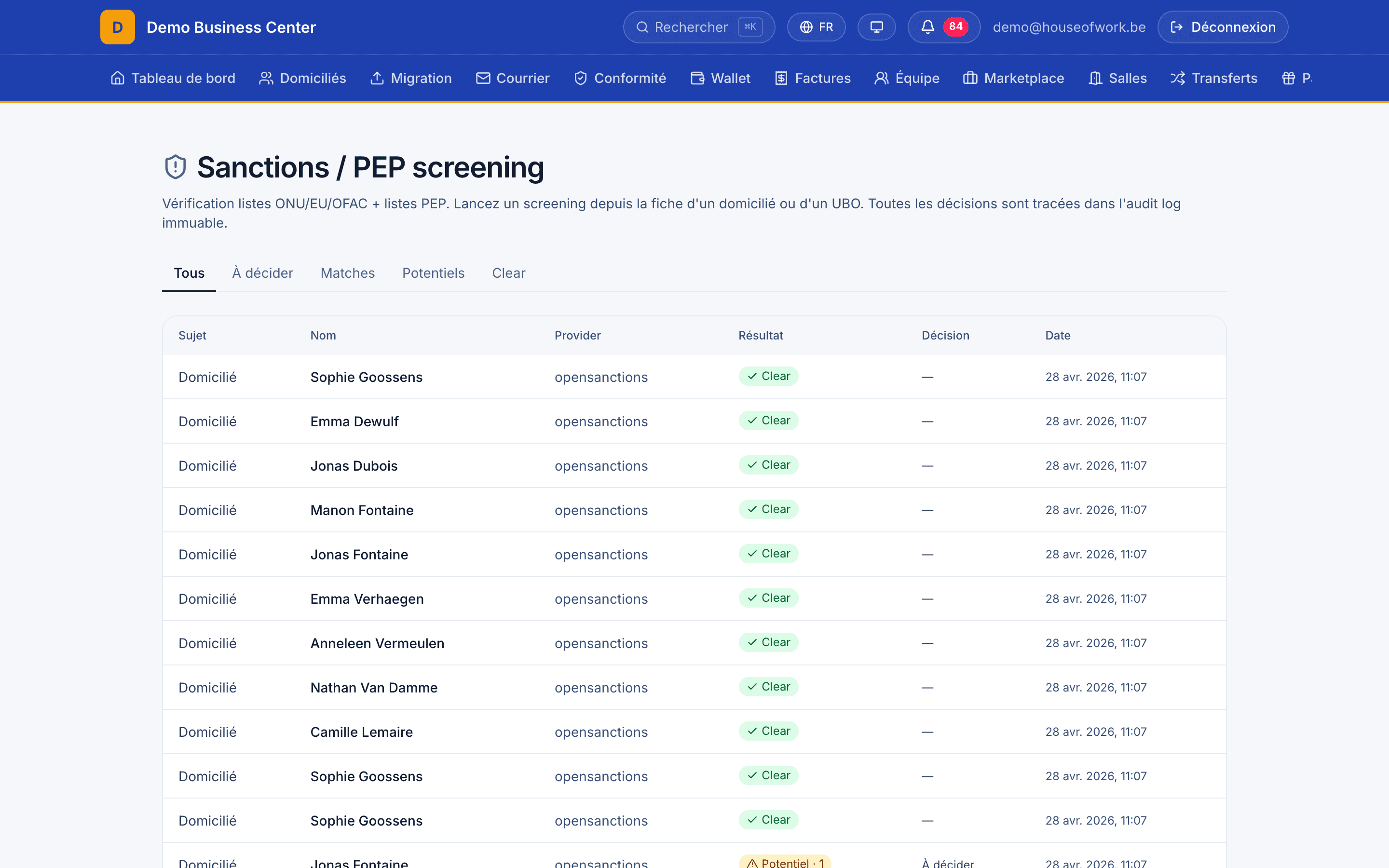
Task: Click the receipt icon beside Factures
Action: (x=781, y=78)
